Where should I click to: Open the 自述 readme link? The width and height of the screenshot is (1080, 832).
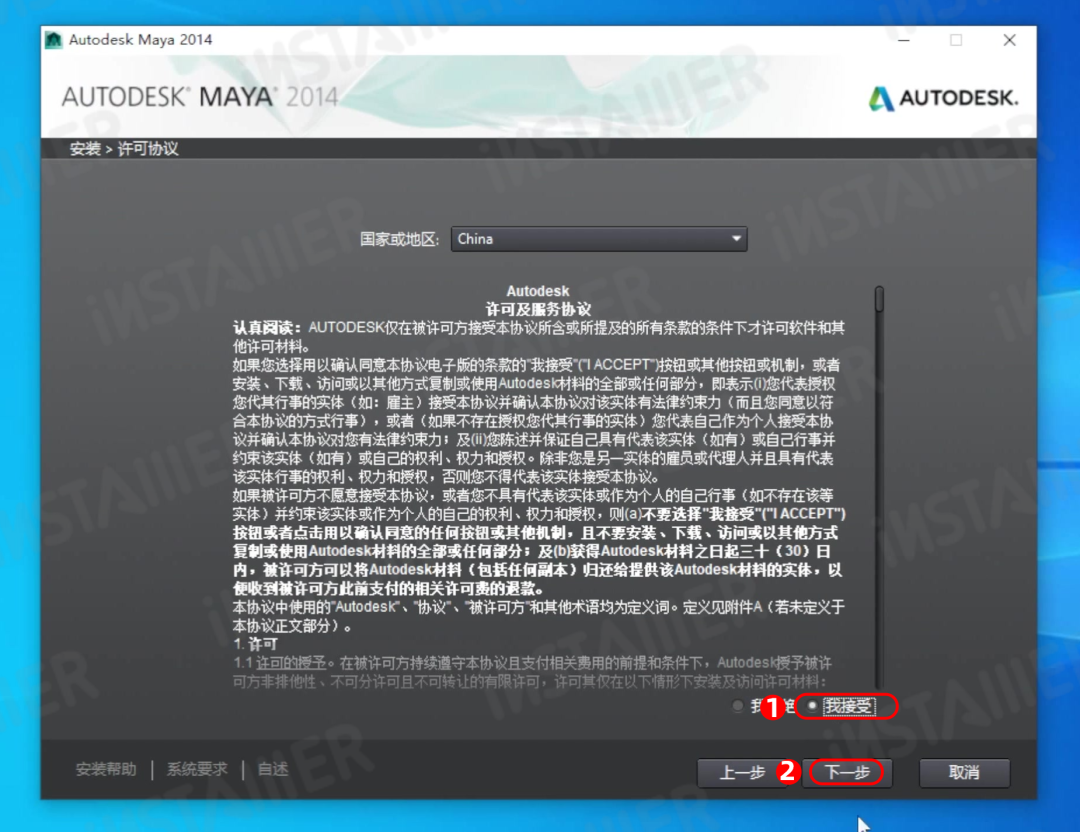pos(273,769)
